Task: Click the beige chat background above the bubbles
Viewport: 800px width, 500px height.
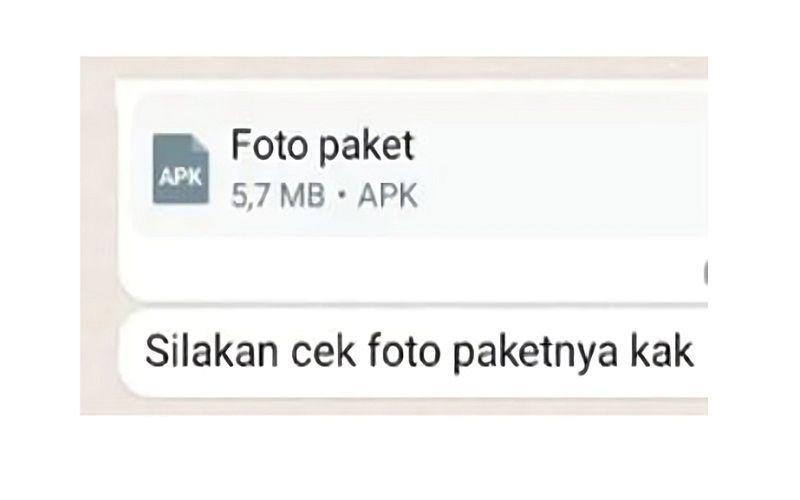Action: coord(393,67)
